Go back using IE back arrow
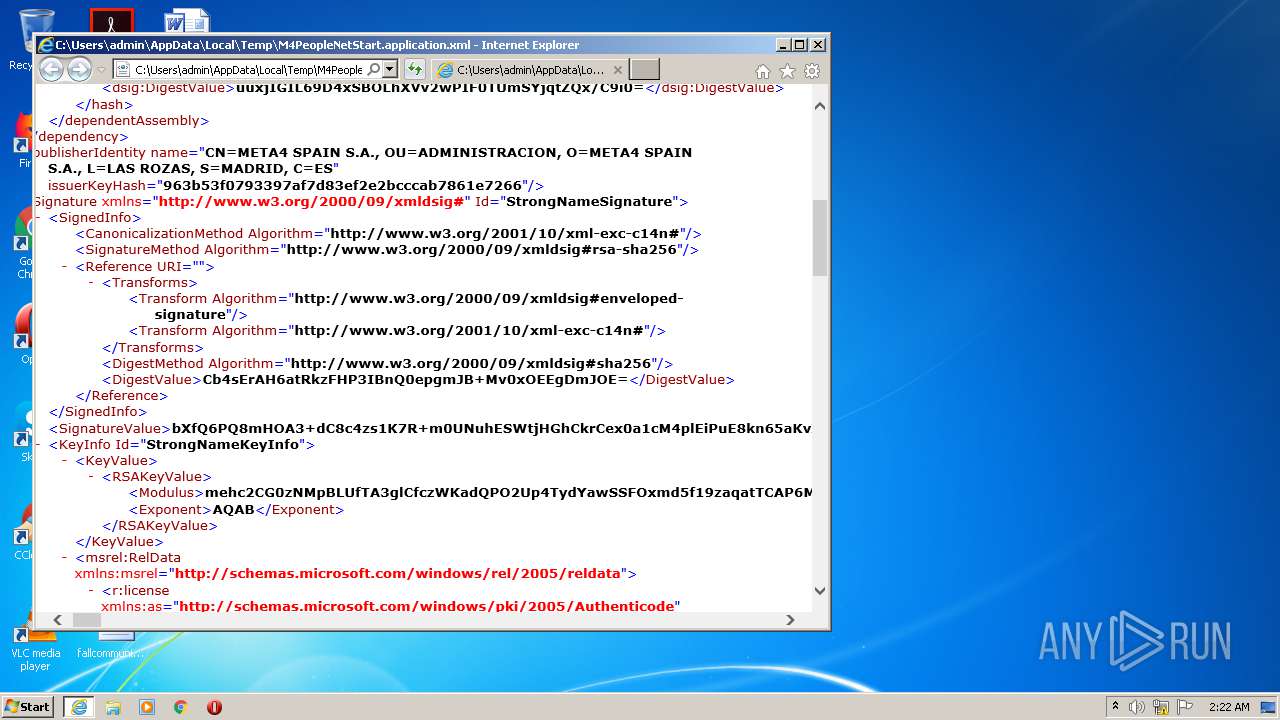Viewport: 1280px width, 720px height. coord(51,69)
